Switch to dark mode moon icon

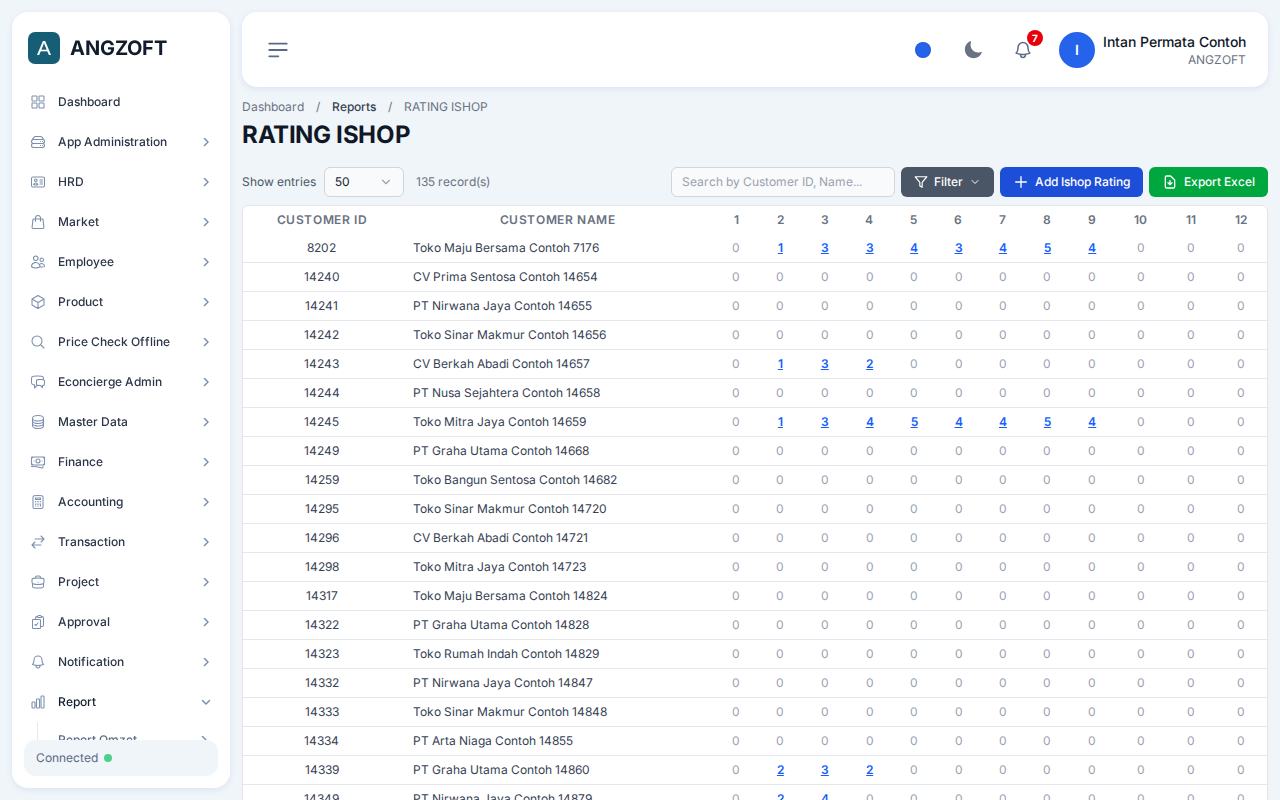(973, 50)
